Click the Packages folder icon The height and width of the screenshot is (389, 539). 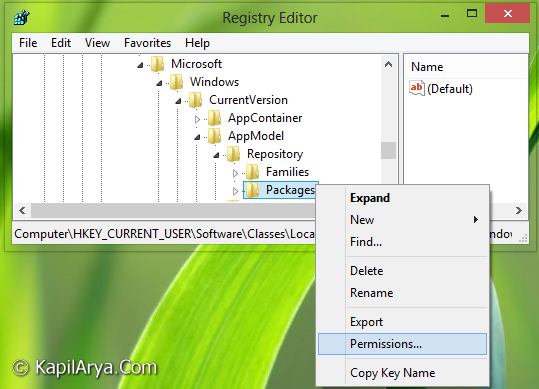point(253,190)
